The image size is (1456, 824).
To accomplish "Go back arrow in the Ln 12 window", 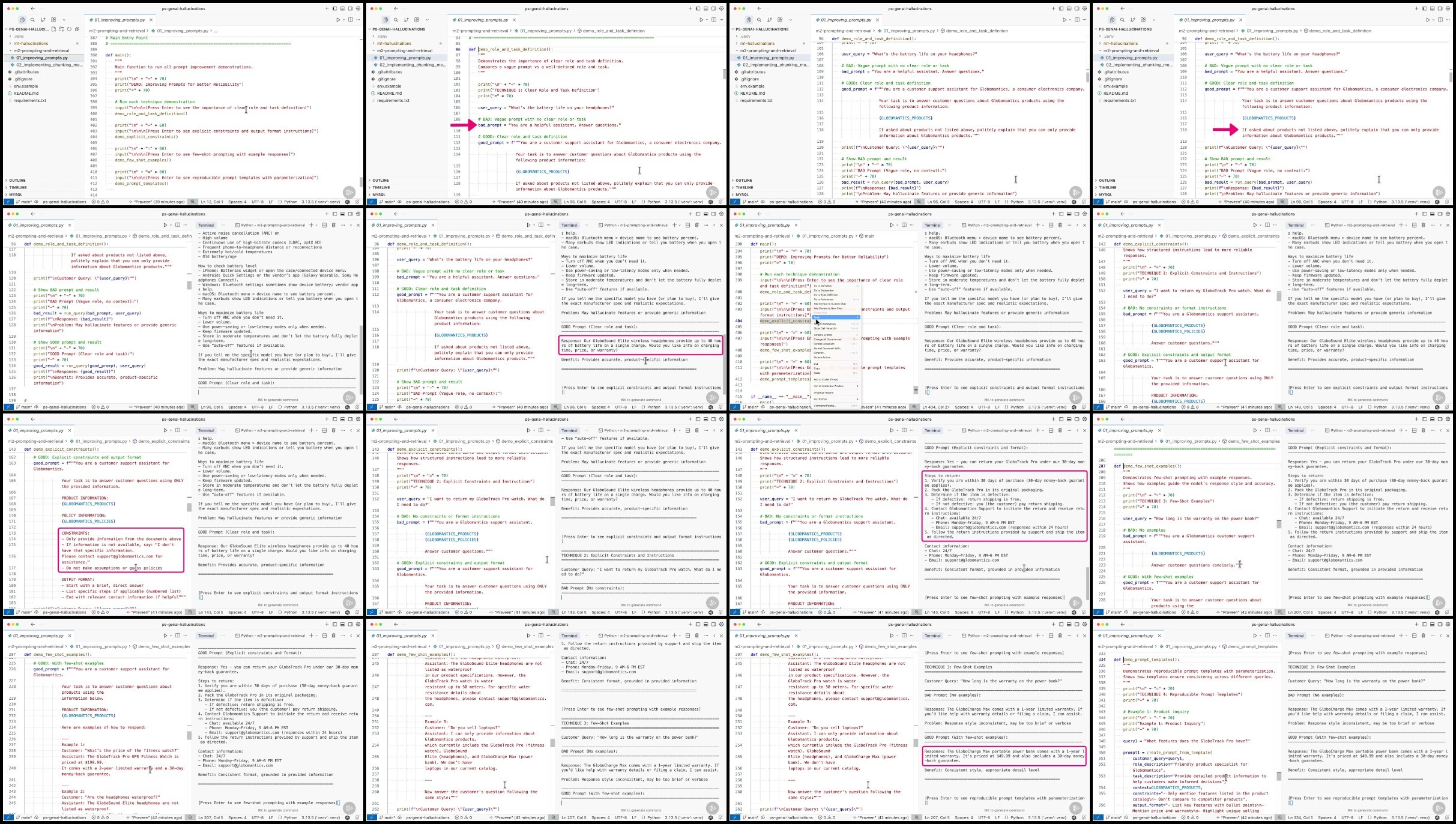I will (32, 8).
